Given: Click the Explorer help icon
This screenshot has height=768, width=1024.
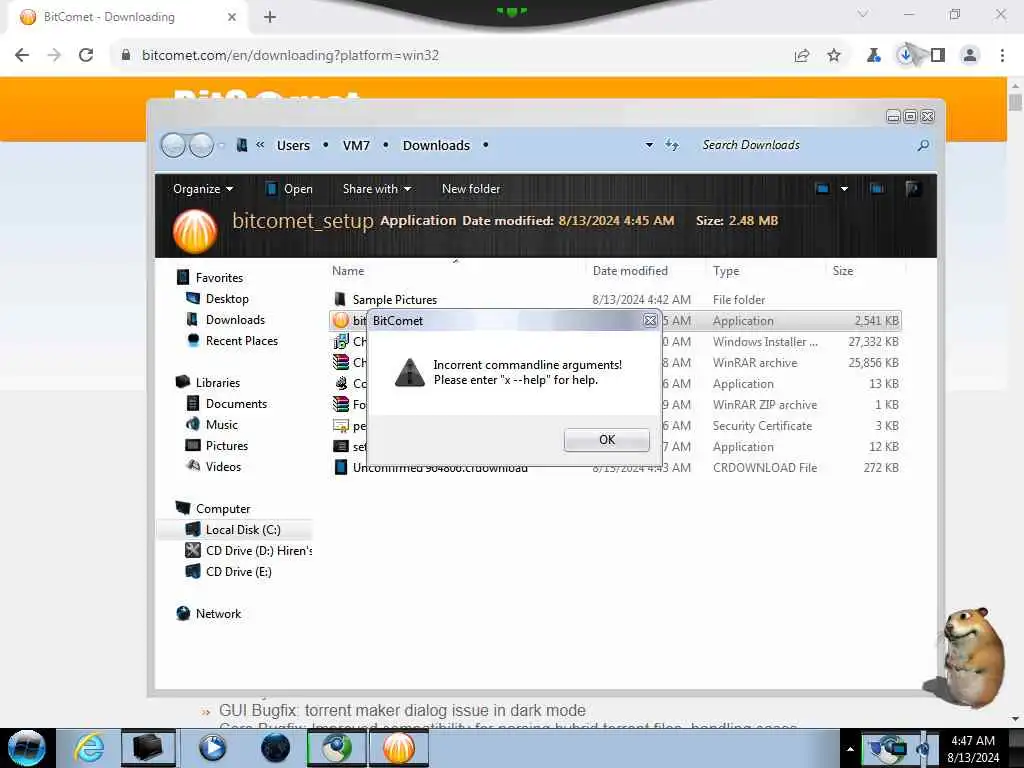Looking at the screenshot, I should (x=913, y=189).
